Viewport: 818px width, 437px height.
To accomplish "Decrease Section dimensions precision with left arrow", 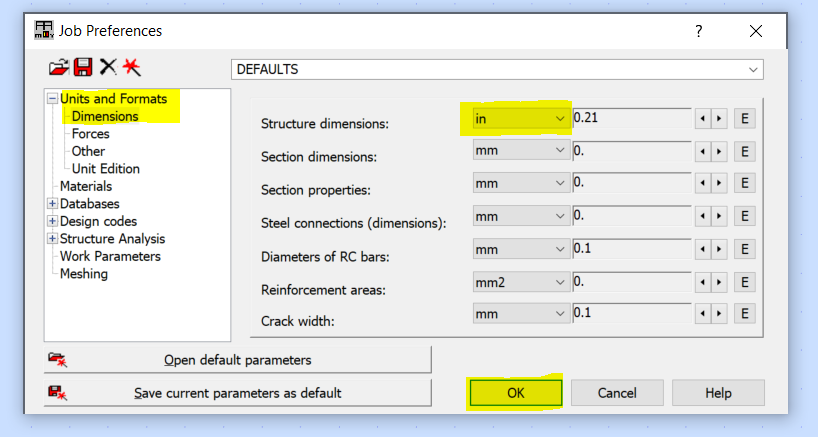I will point(703,152).
